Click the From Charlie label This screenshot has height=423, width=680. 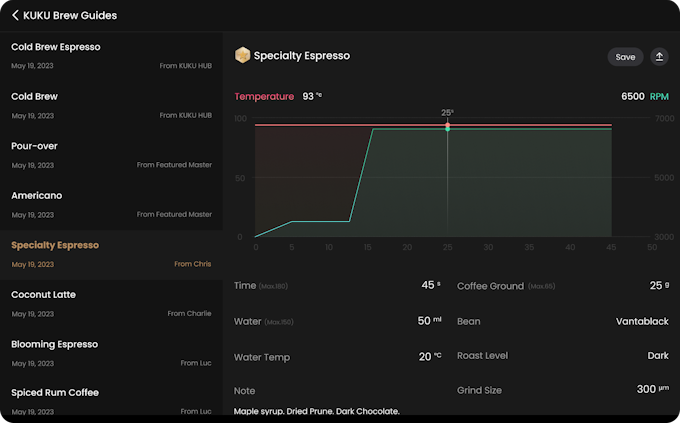coord(190,313)
